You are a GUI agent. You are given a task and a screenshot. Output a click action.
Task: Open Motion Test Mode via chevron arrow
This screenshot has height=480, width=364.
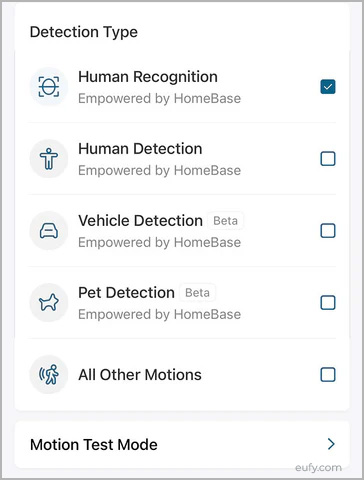331,444
